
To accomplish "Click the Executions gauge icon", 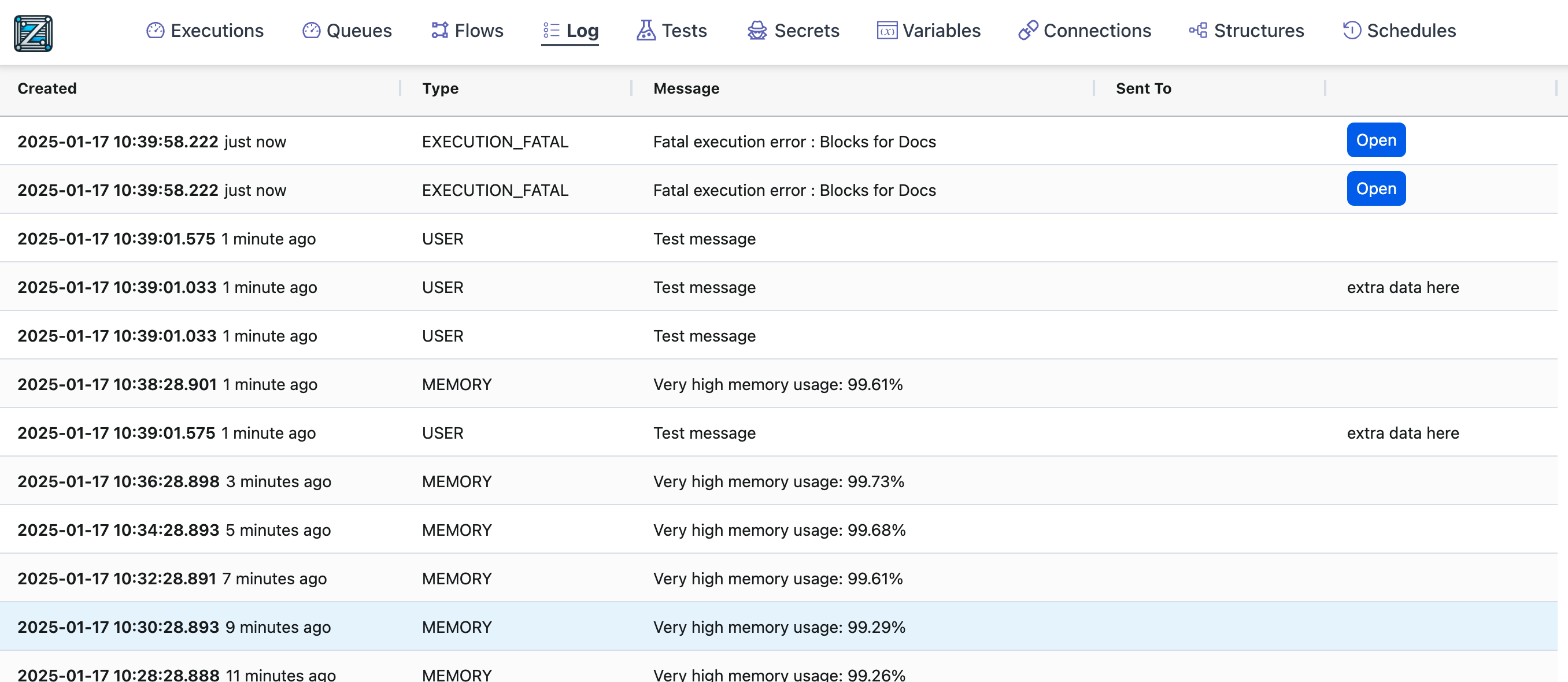I will (x=155, y=31).
